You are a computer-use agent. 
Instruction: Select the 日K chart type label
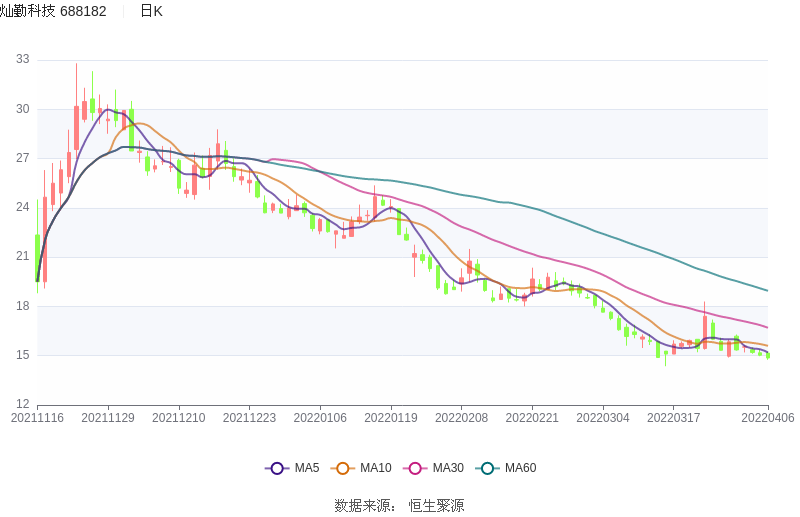[151, 11]
